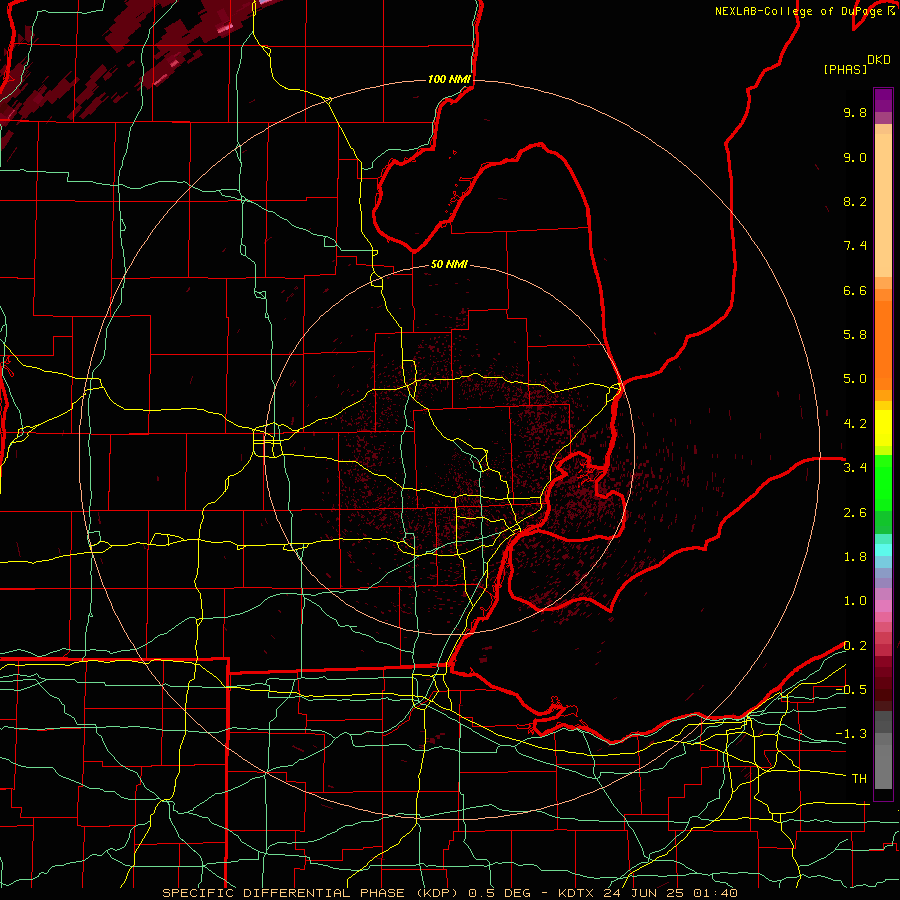Click the 4.2 scale value
This screenshot has width=900, height=900.
tap(855, 424)
